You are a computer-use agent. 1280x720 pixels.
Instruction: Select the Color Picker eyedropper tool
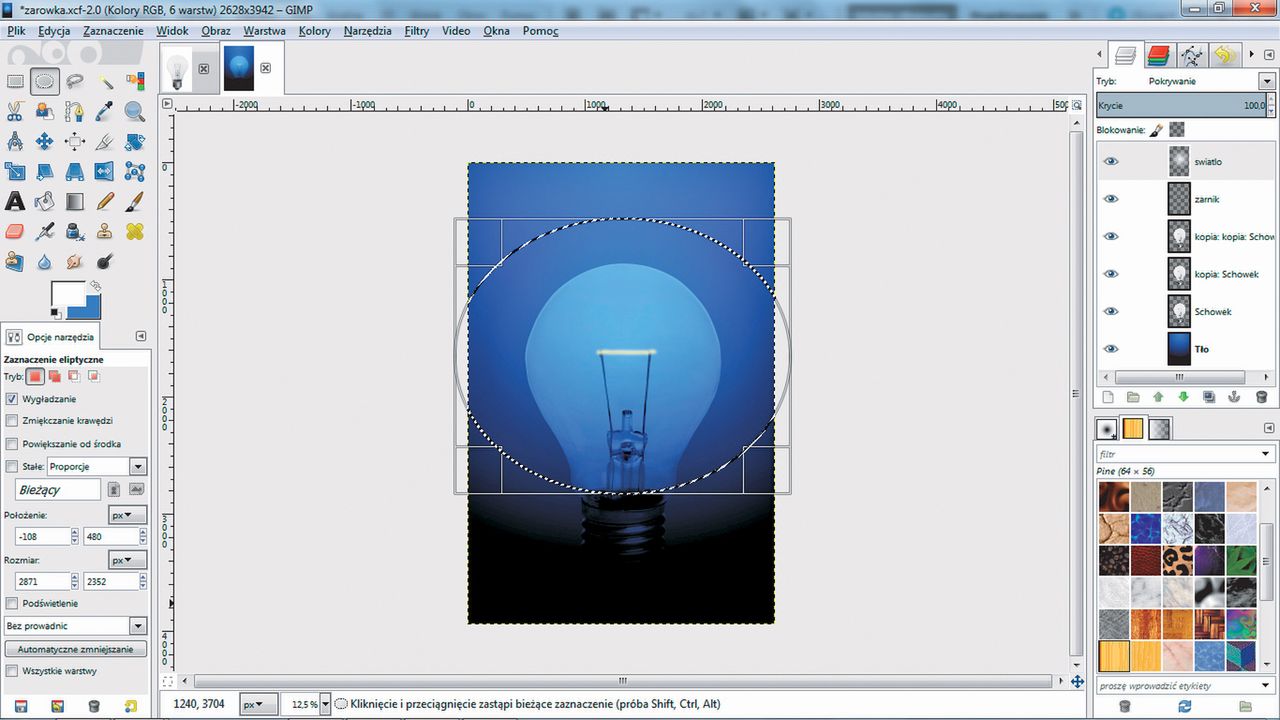tap(105, 112)
